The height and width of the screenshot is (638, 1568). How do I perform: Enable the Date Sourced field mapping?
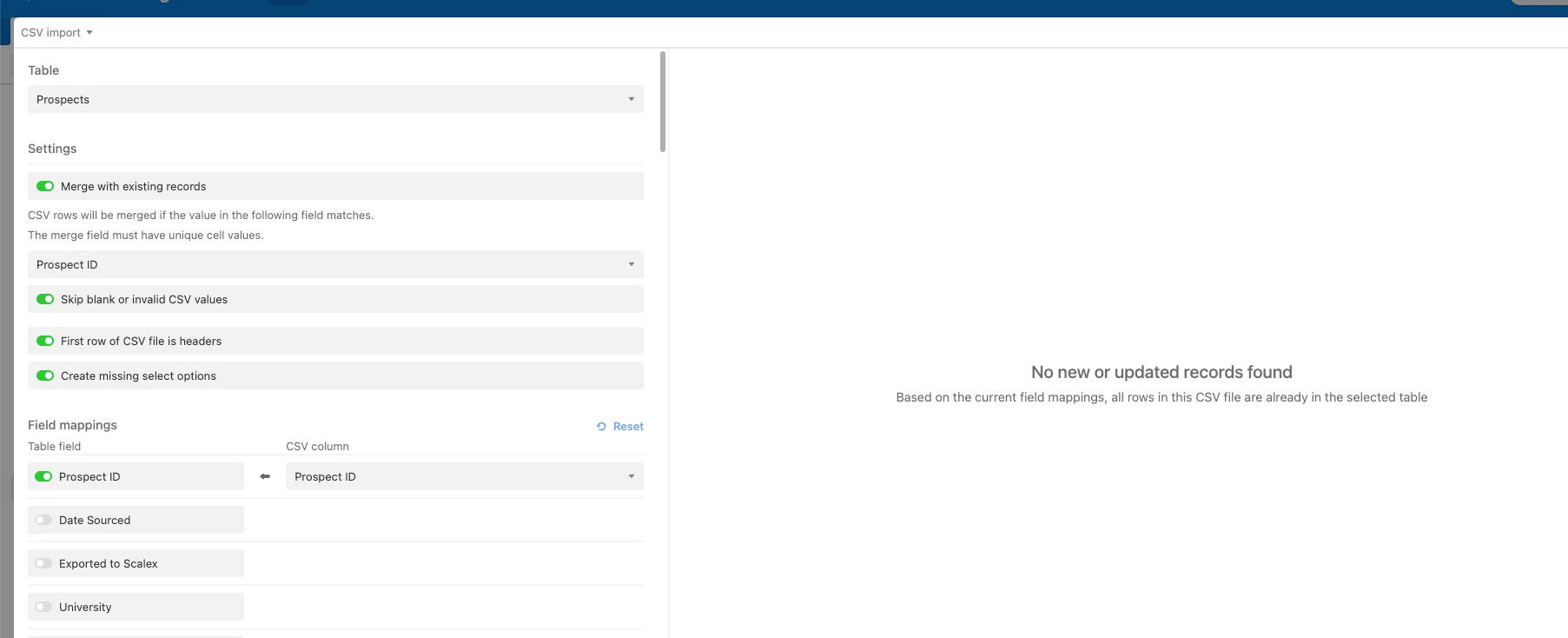coord(43,520)
